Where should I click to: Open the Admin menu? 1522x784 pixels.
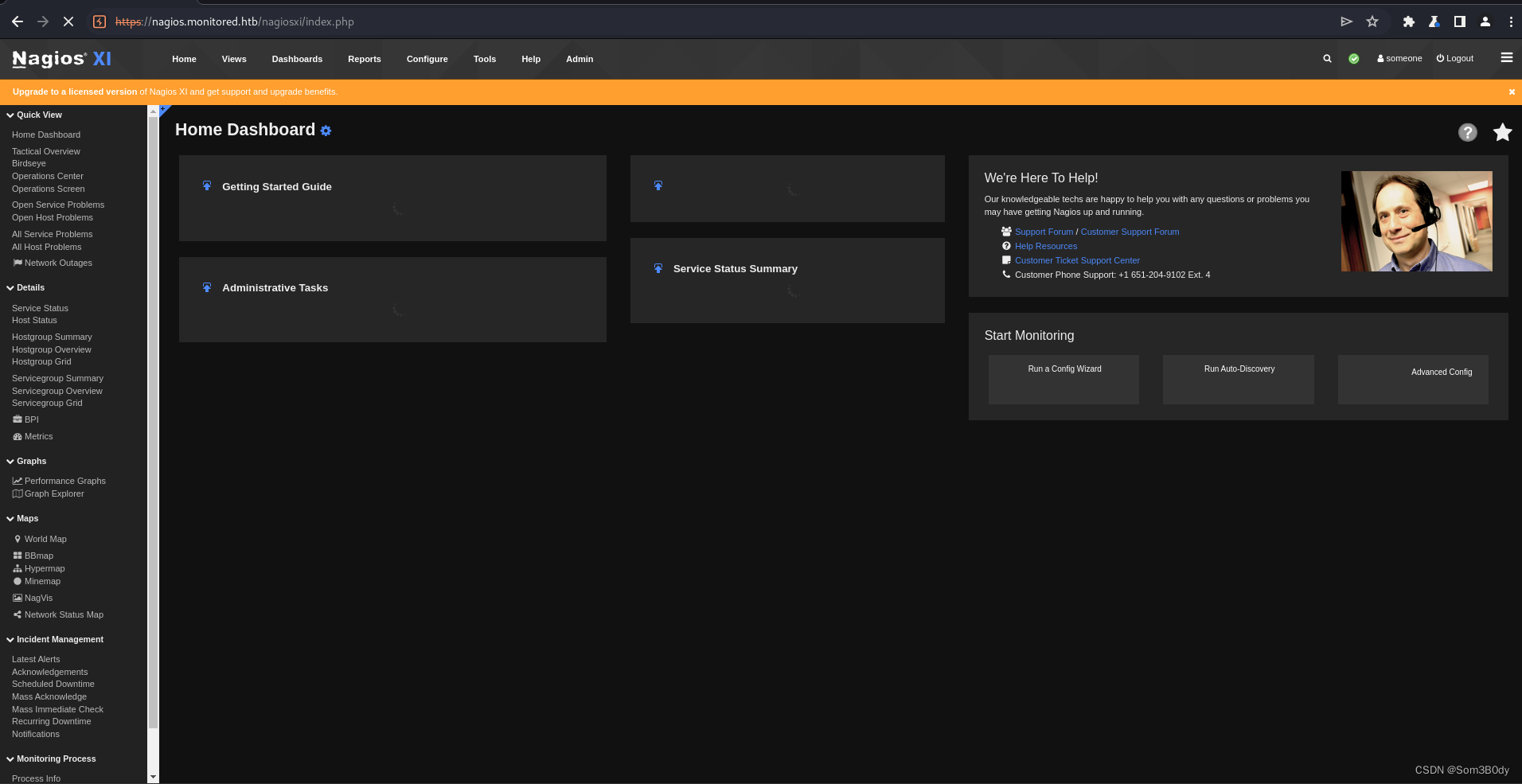coord(580,59)
